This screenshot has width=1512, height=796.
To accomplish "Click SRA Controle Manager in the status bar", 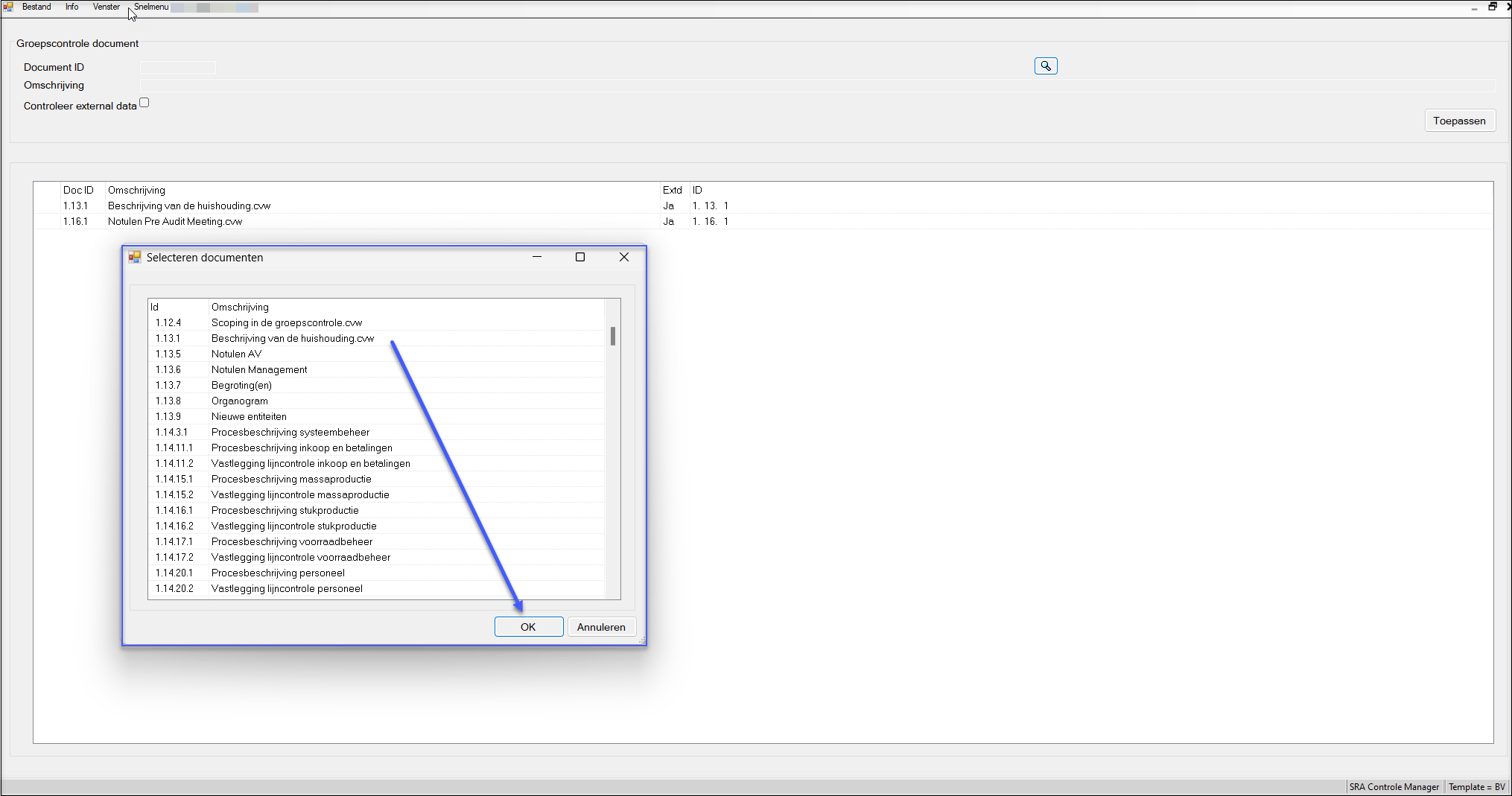I will 1394,787.
